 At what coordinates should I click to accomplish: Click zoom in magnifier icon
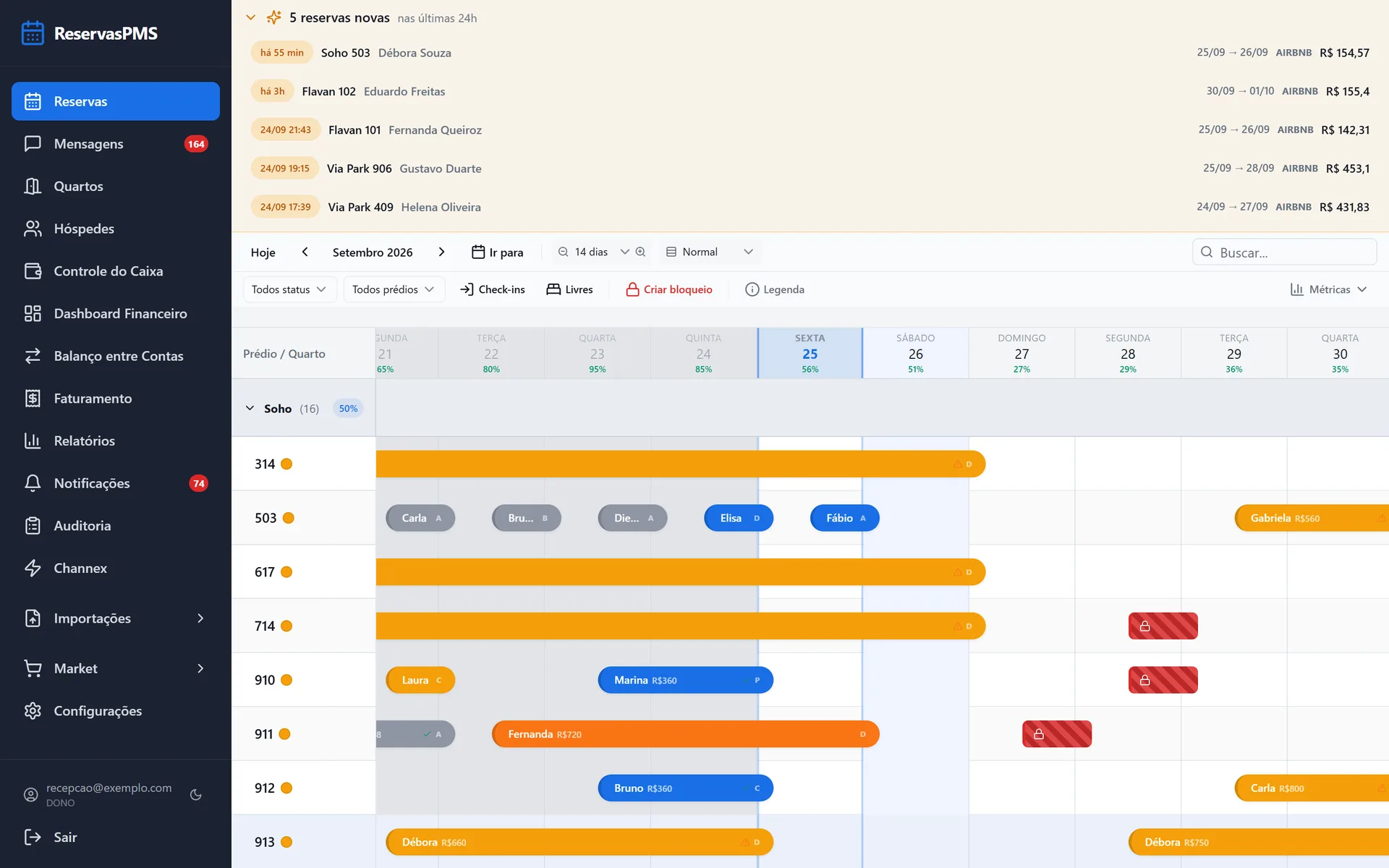tap(640, 252)
